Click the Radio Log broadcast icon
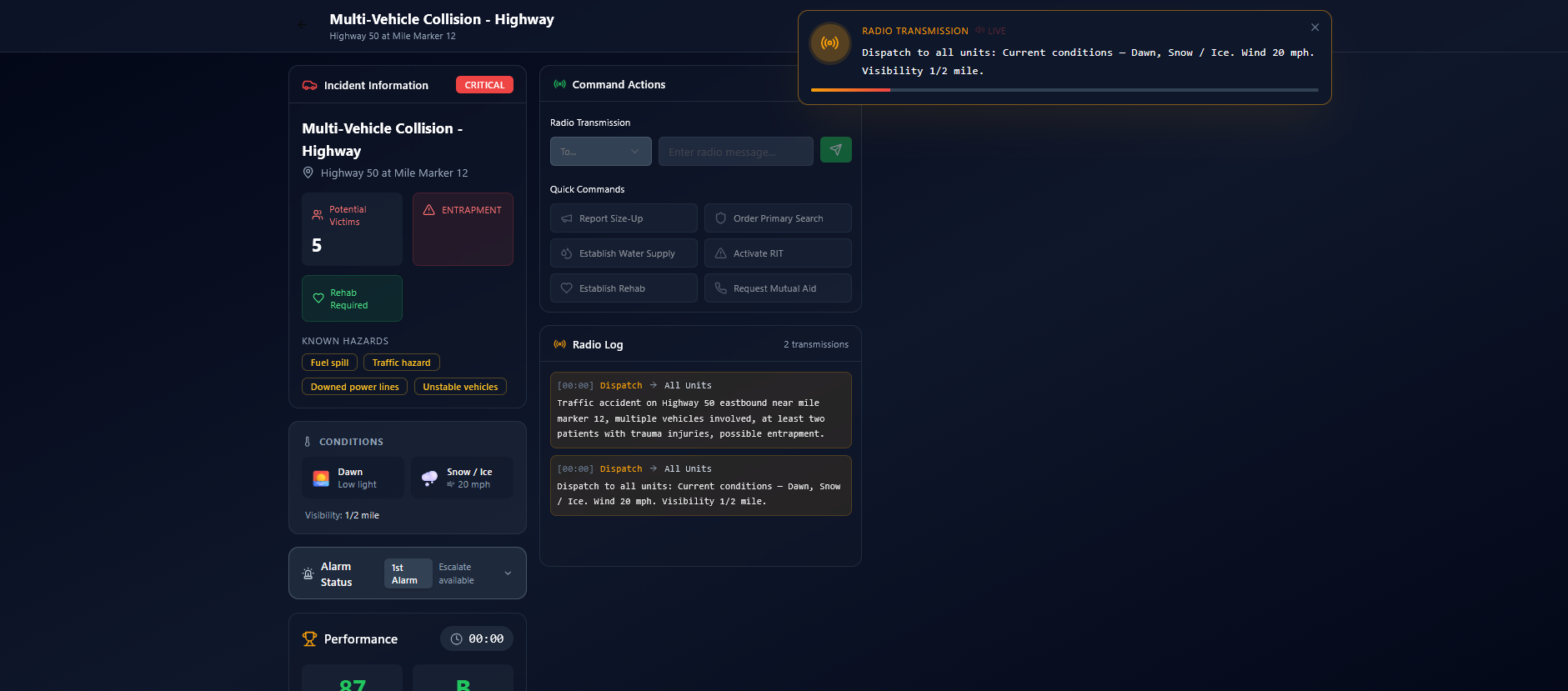This screenshot has width=1568, height=691. coord(560,344)
